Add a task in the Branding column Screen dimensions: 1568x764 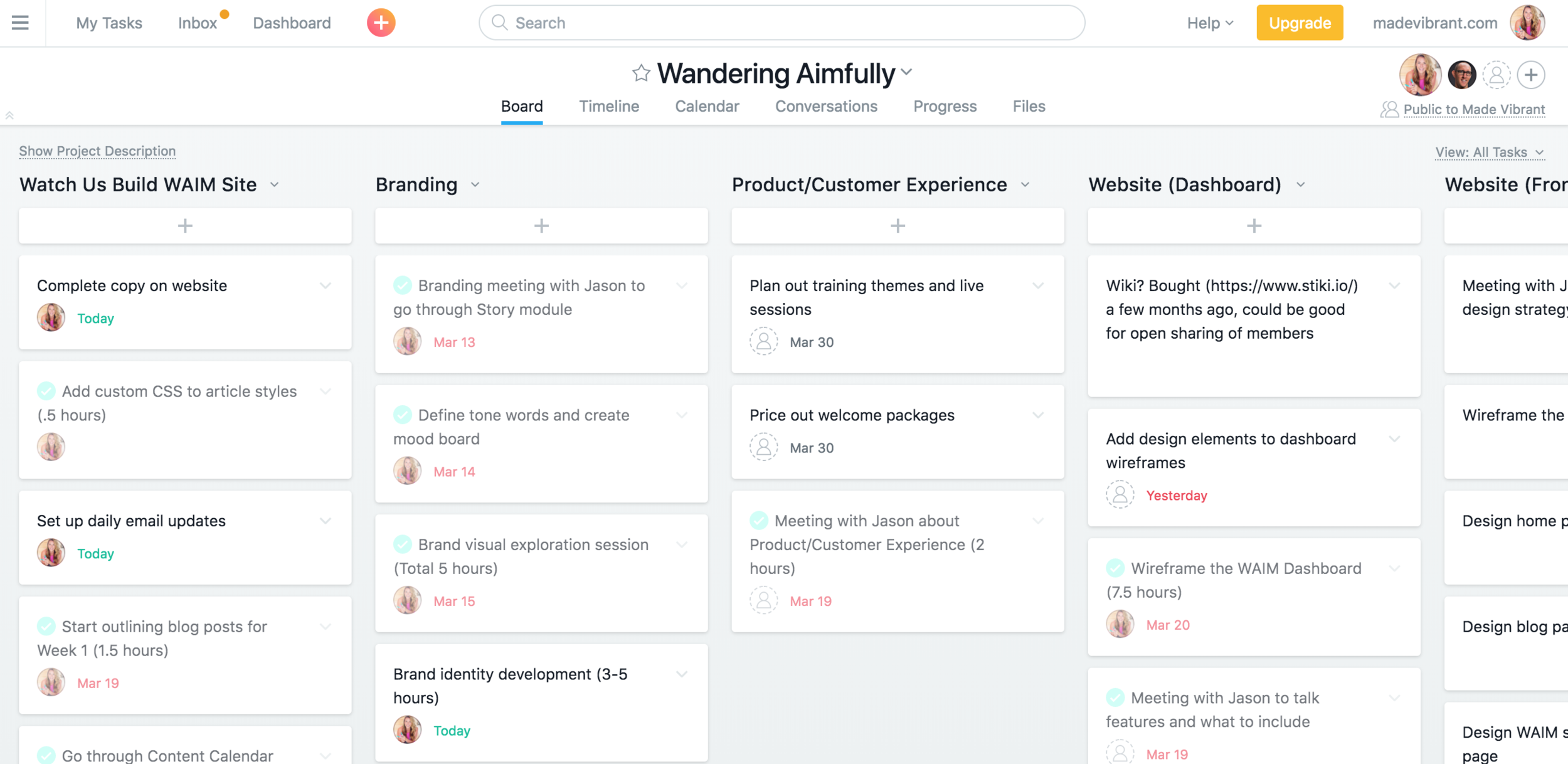(x=541, y=225)
